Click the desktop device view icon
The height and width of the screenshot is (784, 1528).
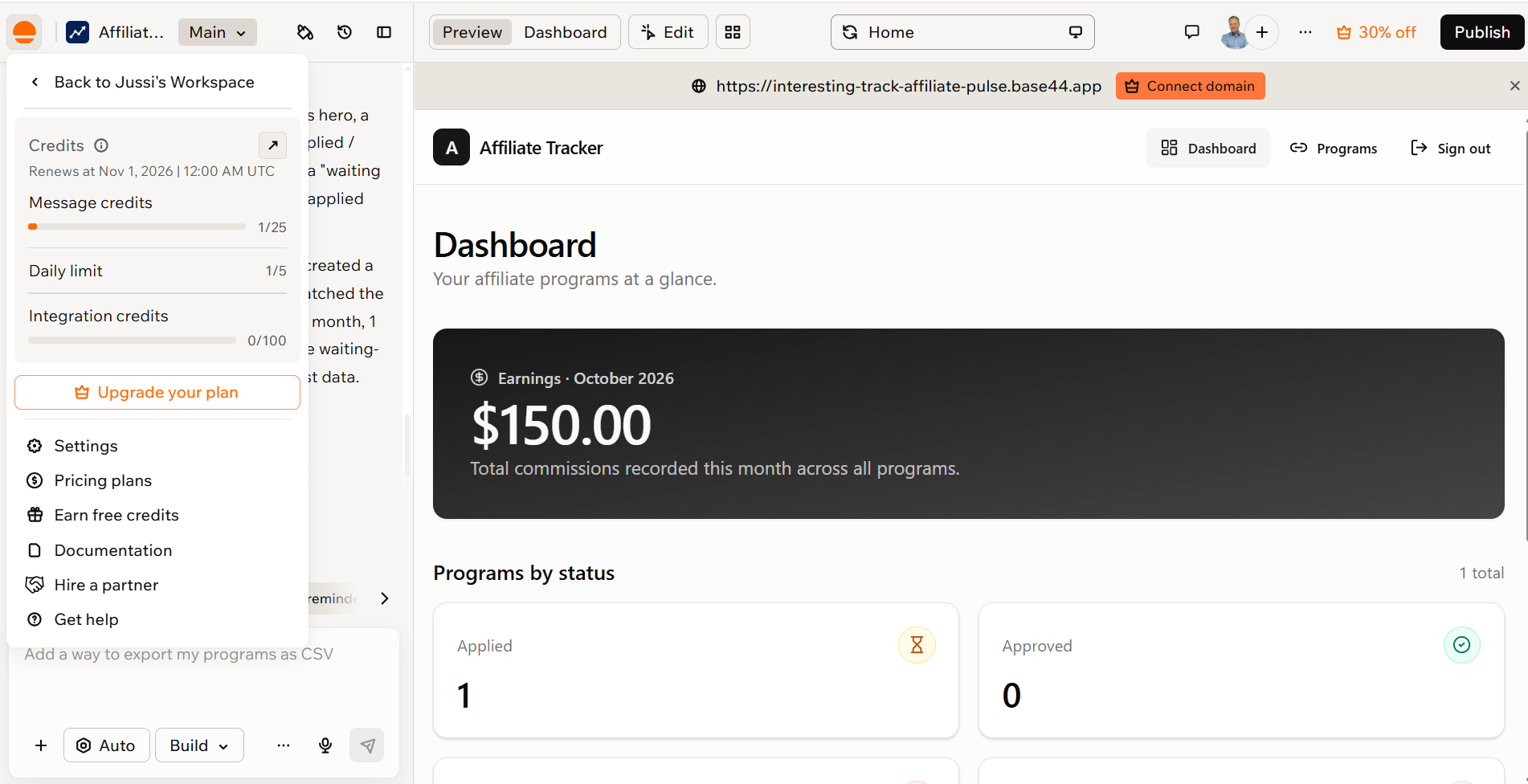tap(1076, 32)
